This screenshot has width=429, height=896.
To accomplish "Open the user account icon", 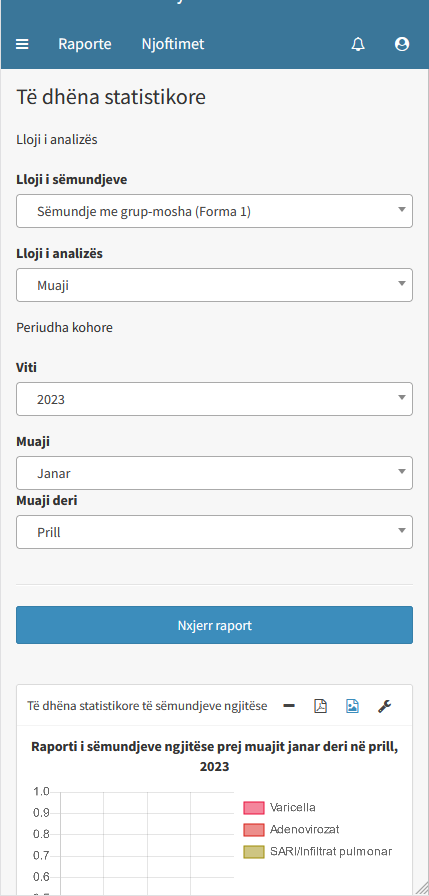I will [402, 44].
